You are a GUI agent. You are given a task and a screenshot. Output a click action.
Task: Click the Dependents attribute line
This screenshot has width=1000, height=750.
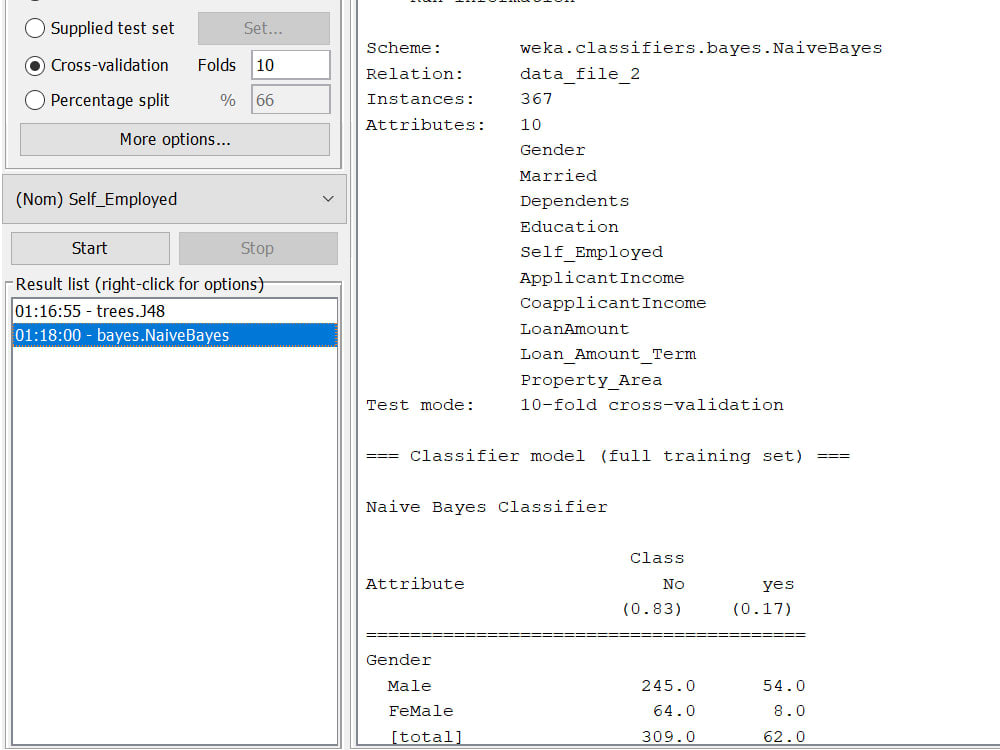tap(575, 202)
